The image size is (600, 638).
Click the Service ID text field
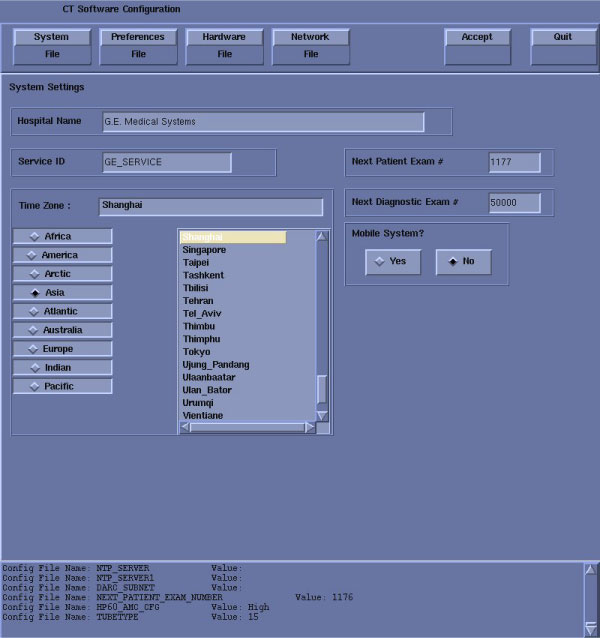(x=167, y=162)
